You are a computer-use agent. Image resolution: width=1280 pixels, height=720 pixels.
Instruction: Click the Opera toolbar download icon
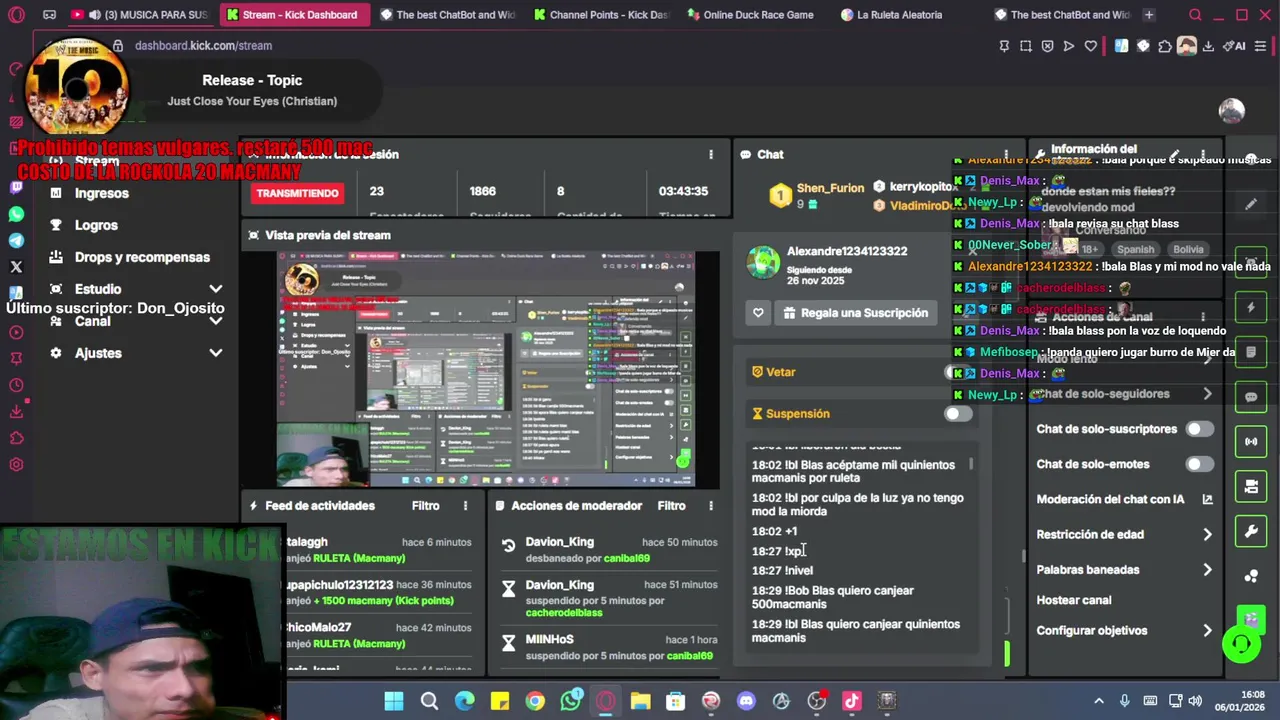point(1208,45)
